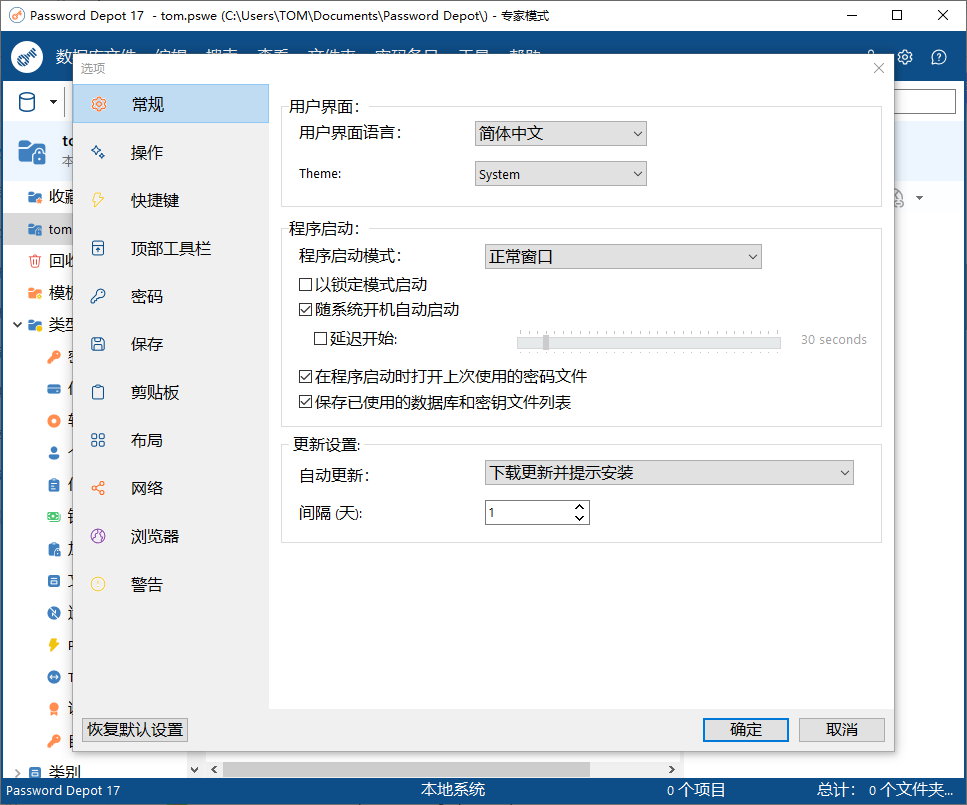Click the startup delay slider handle
Viewport: 967px width, 805px height.
[546, 342]
